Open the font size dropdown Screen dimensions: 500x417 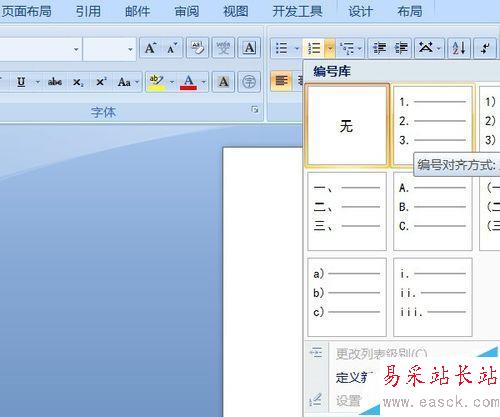tap(130, 49)
